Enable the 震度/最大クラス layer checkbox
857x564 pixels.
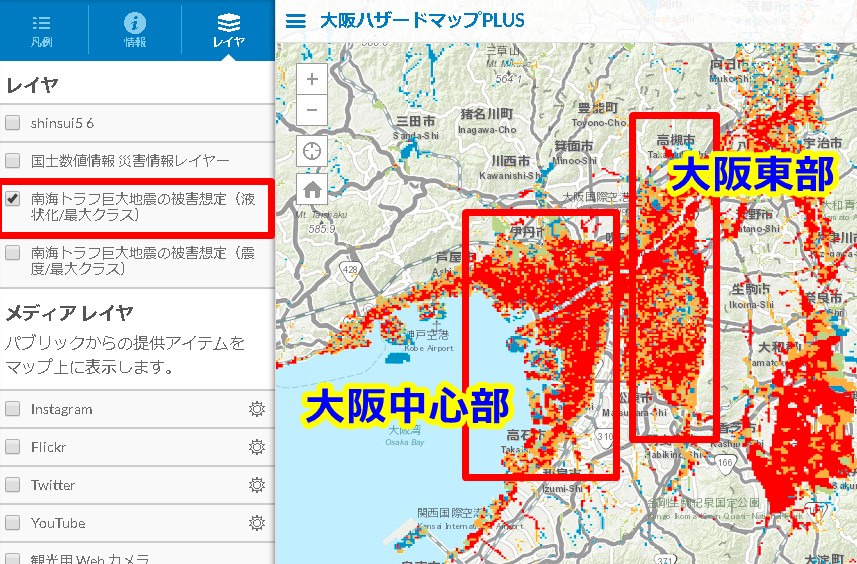click(13, 253)
